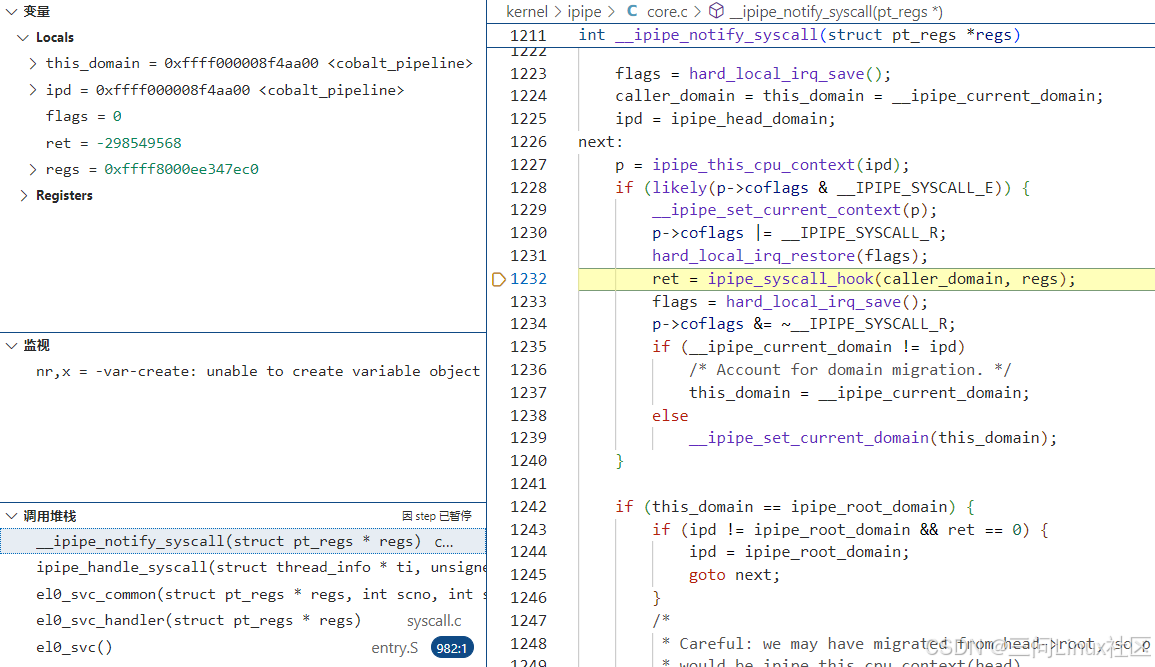This screenshot has height=667, width=1155.
Task: Select el0_svc_common stack frame
Action: [x=243, y=594]
